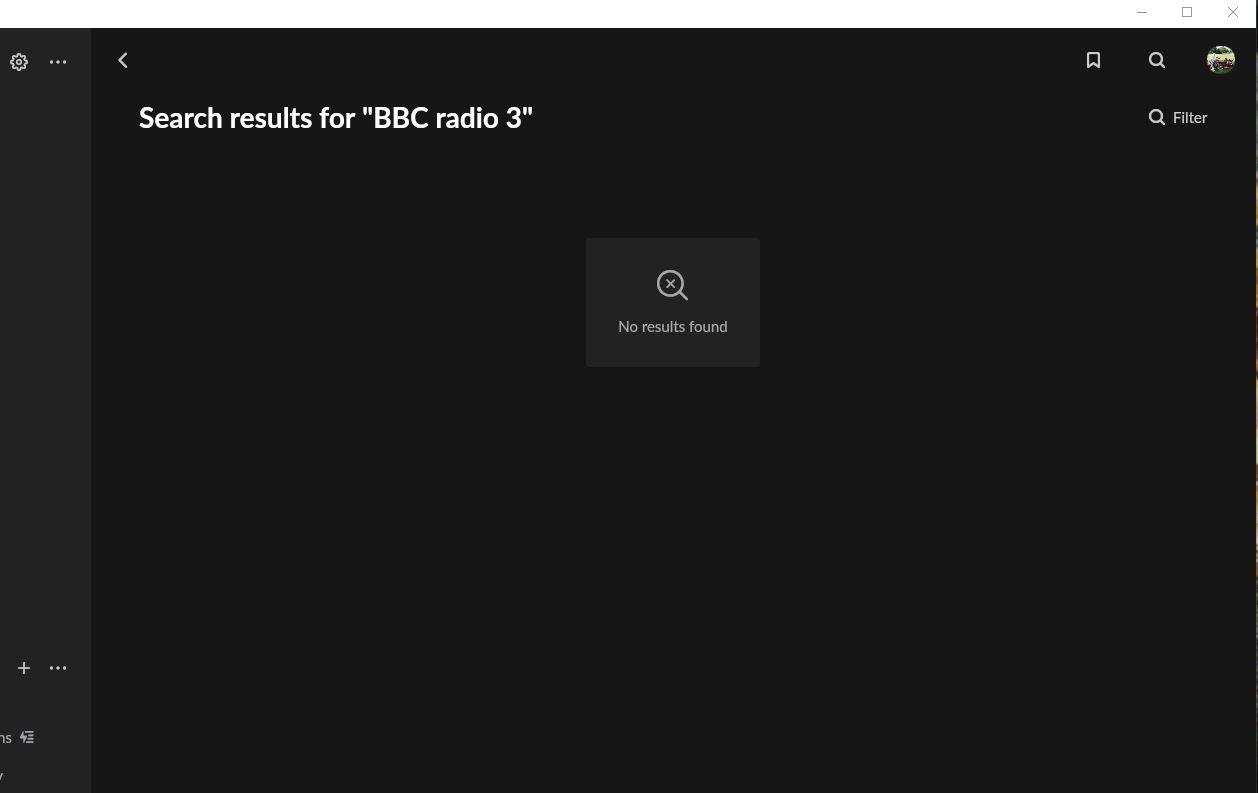
Task: Add a new item with the plus icon
Action: 24,668
